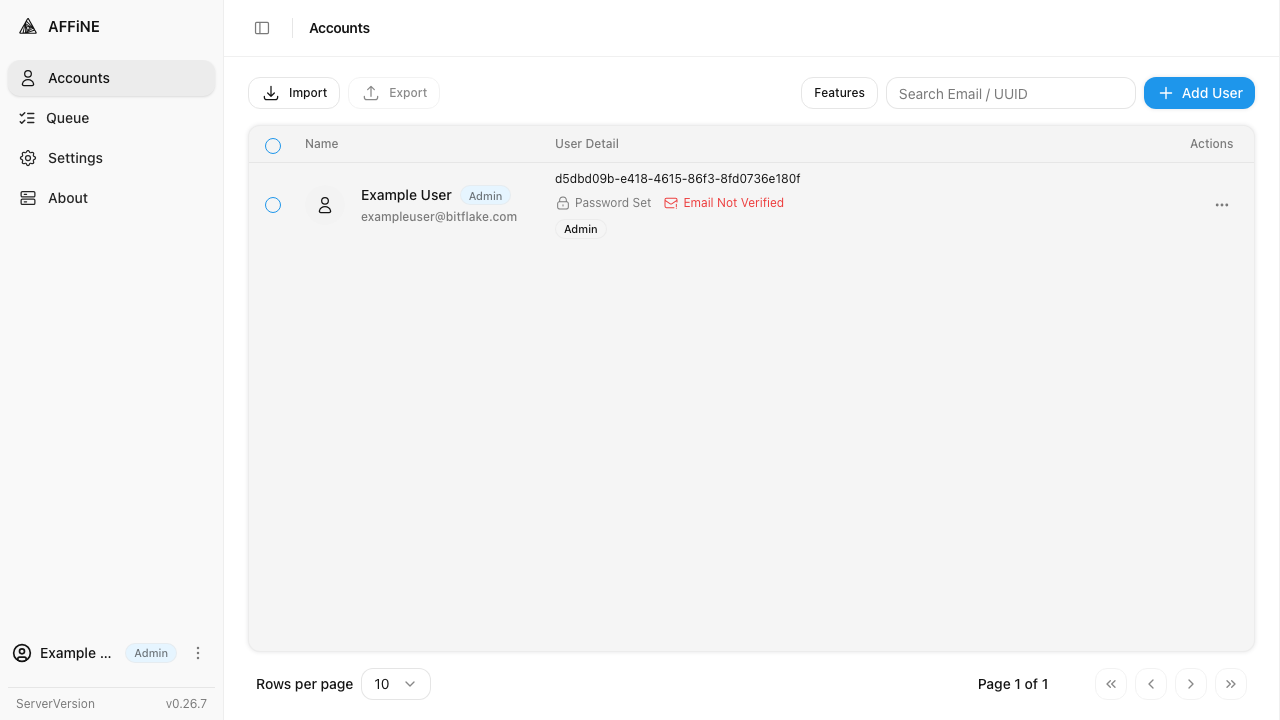Open the Accounts sidebar item
Image resolution: width=1280 pixels, height=720 pixels.
[111, 78]
